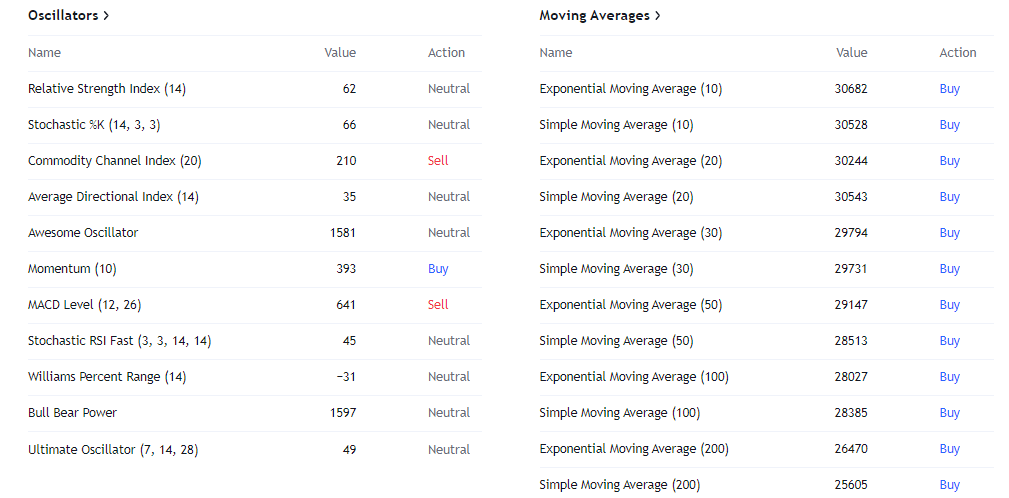Click Buy for Simple Moving Average (200)
Screen dimensions: 1009x498
949,485
